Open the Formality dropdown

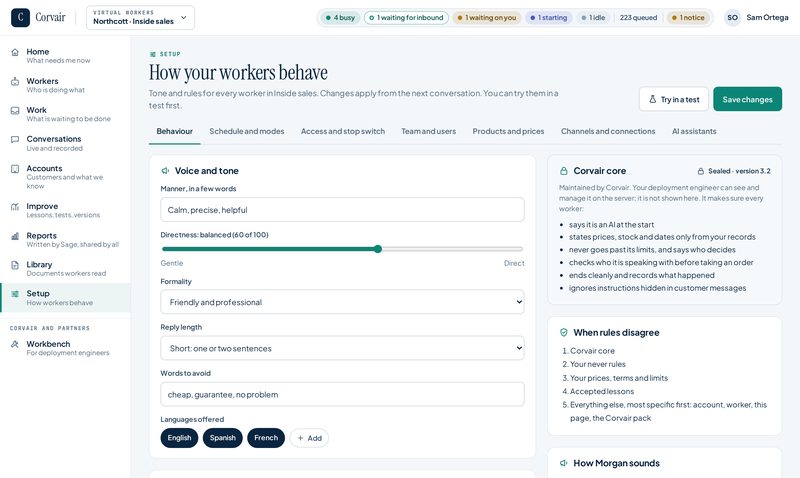click(x=342, y=302)
